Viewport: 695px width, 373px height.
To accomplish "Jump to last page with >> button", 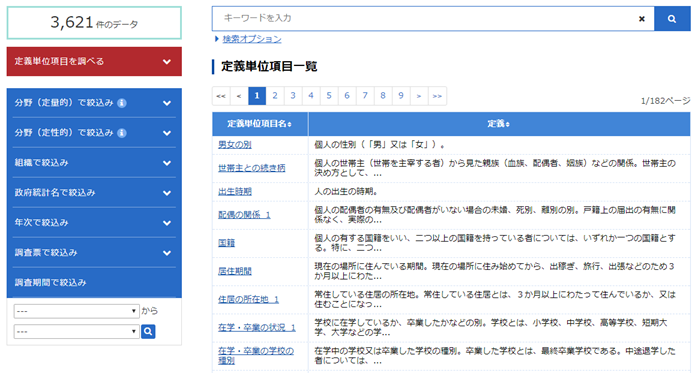I will [437, 96].
